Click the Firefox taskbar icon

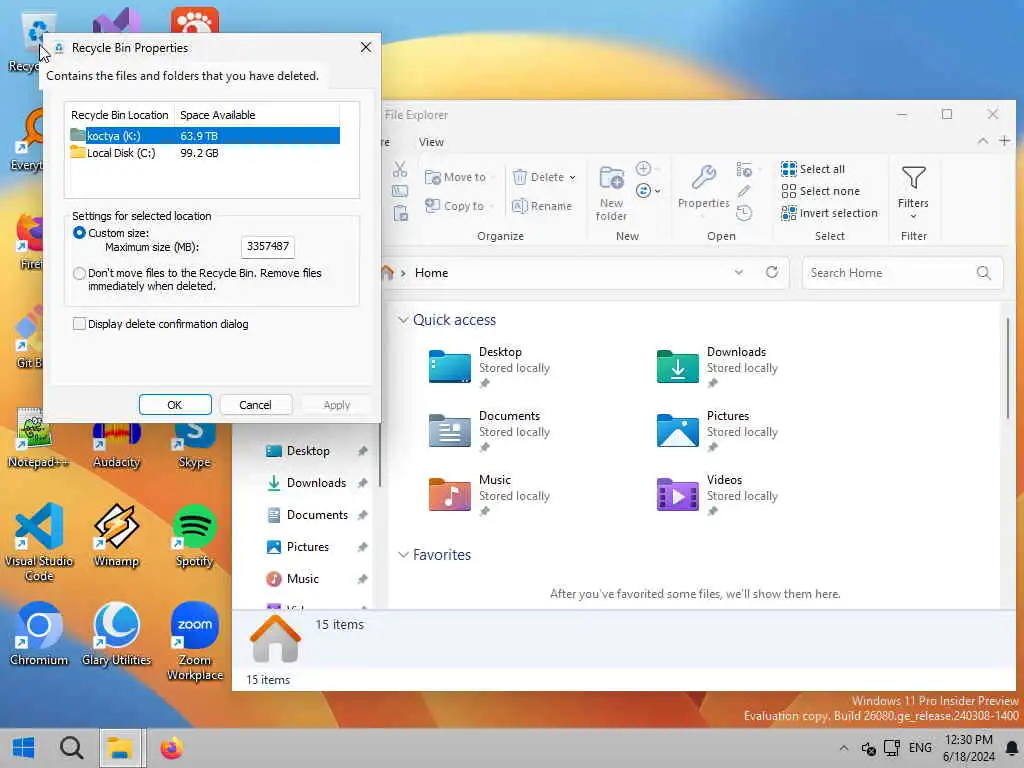point(172,748)
